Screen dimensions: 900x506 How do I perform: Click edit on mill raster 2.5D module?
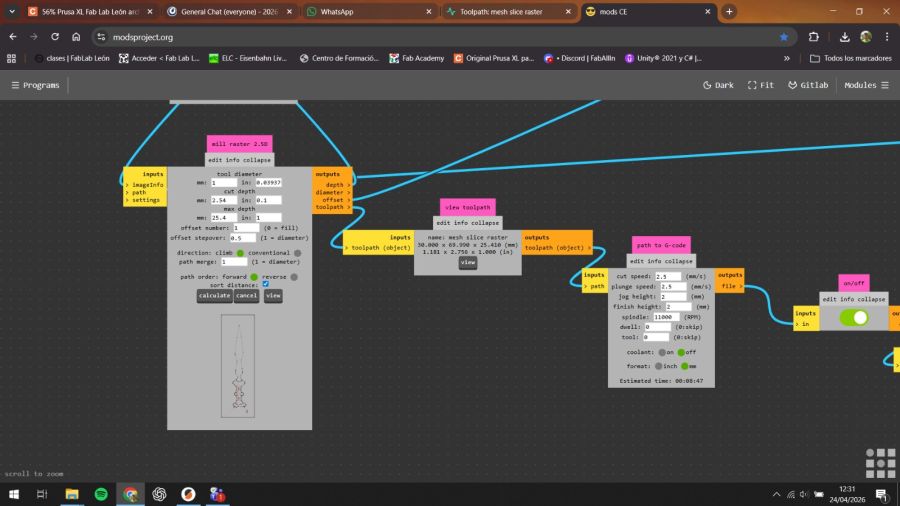pyautogui.click(x=215, y=160)
